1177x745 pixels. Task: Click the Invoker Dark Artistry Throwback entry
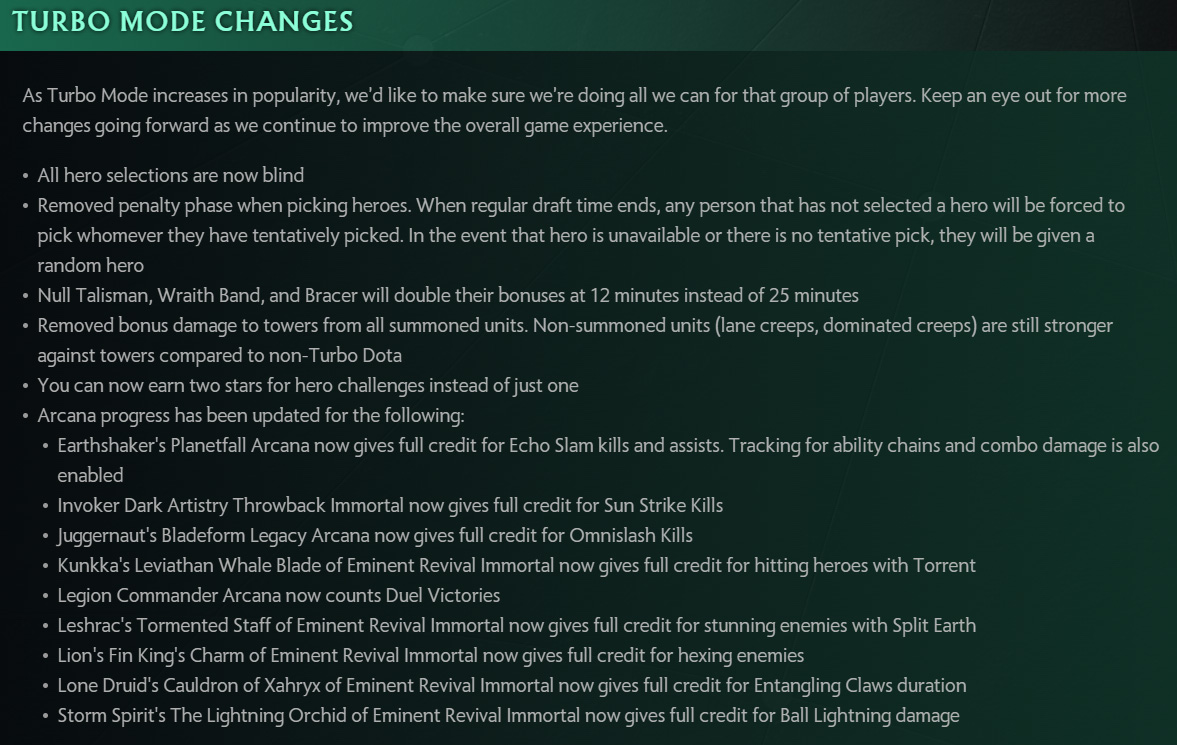click(390, 505)
